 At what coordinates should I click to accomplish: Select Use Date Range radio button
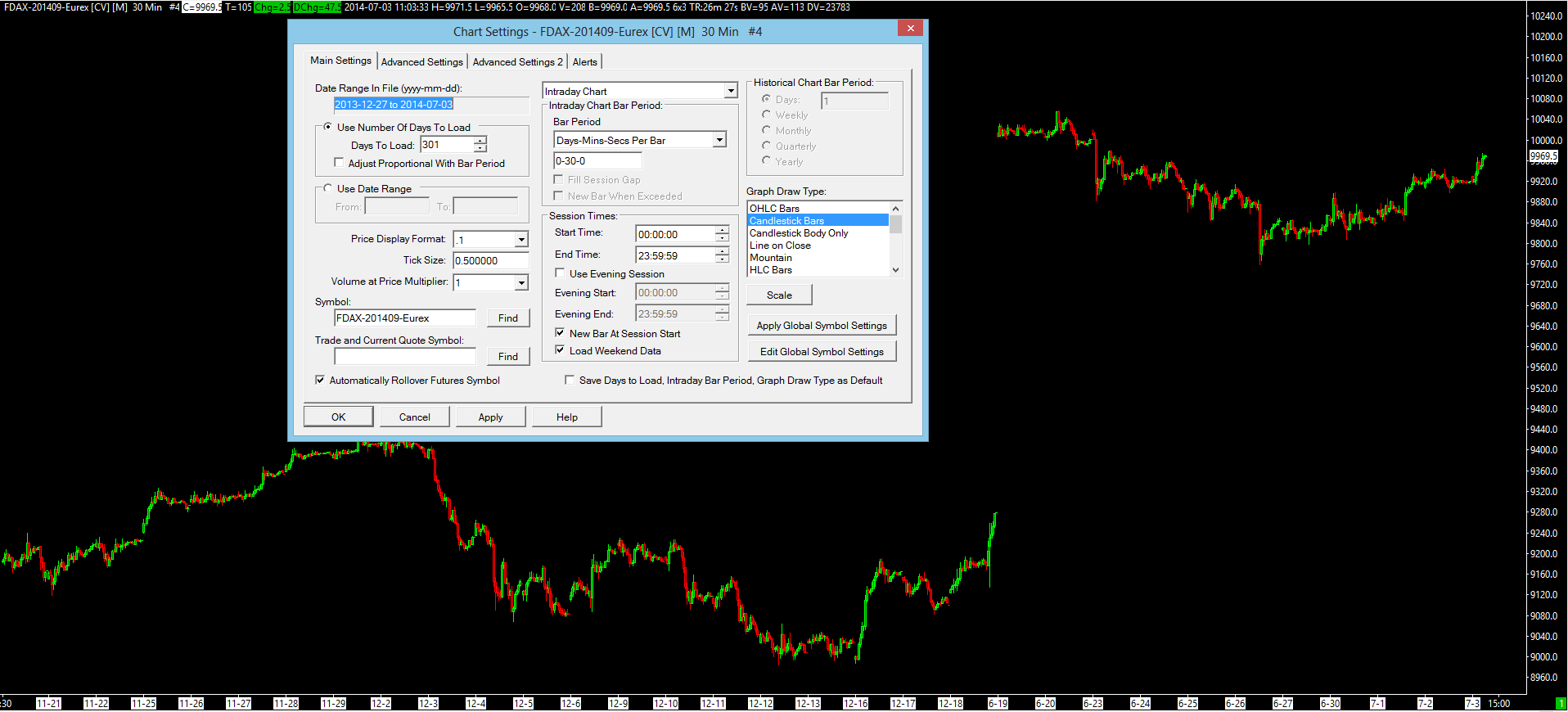coord(328,188)
